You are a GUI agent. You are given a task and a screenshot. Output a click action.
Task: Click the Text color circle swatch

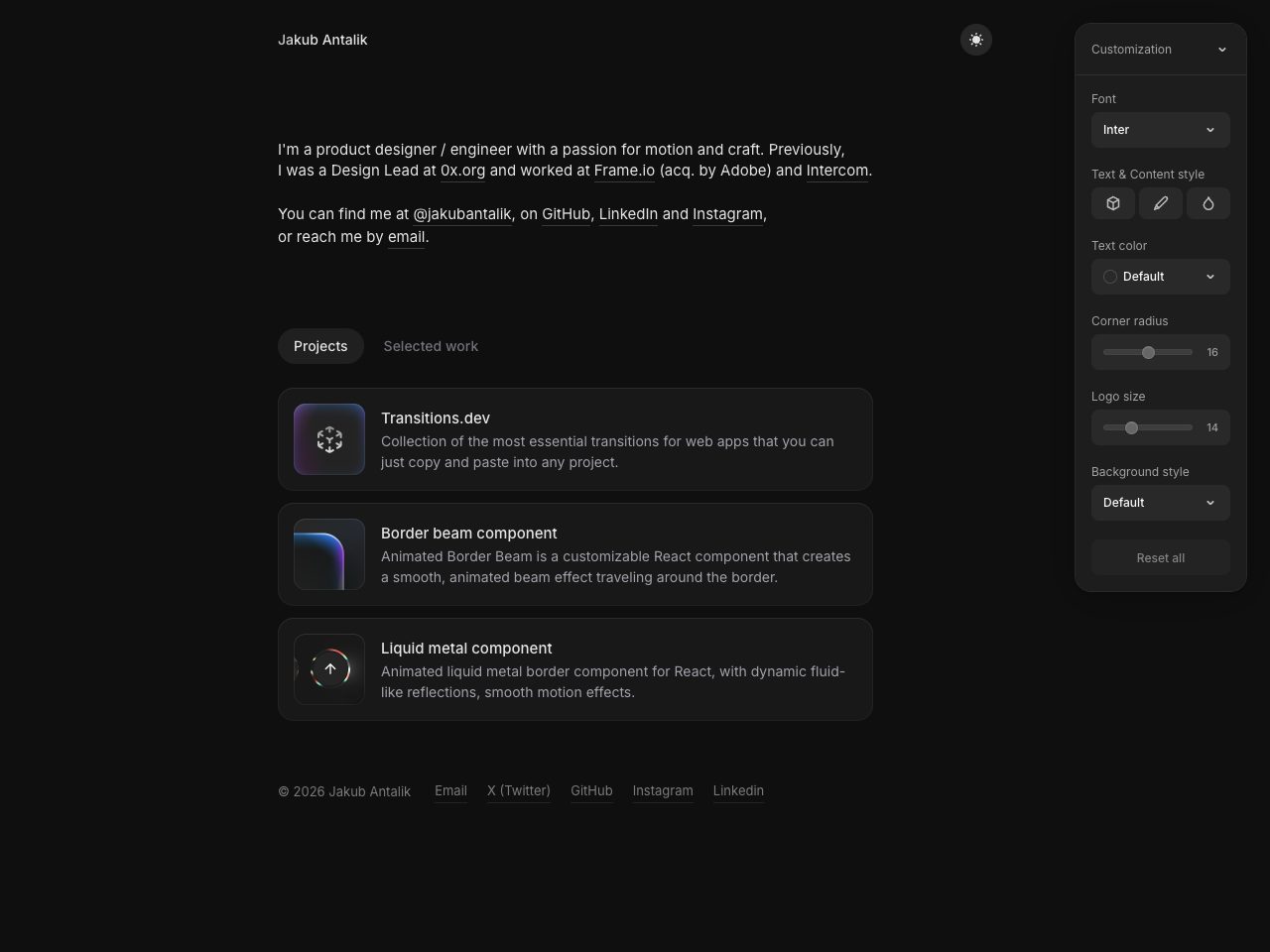[1110, 277]
